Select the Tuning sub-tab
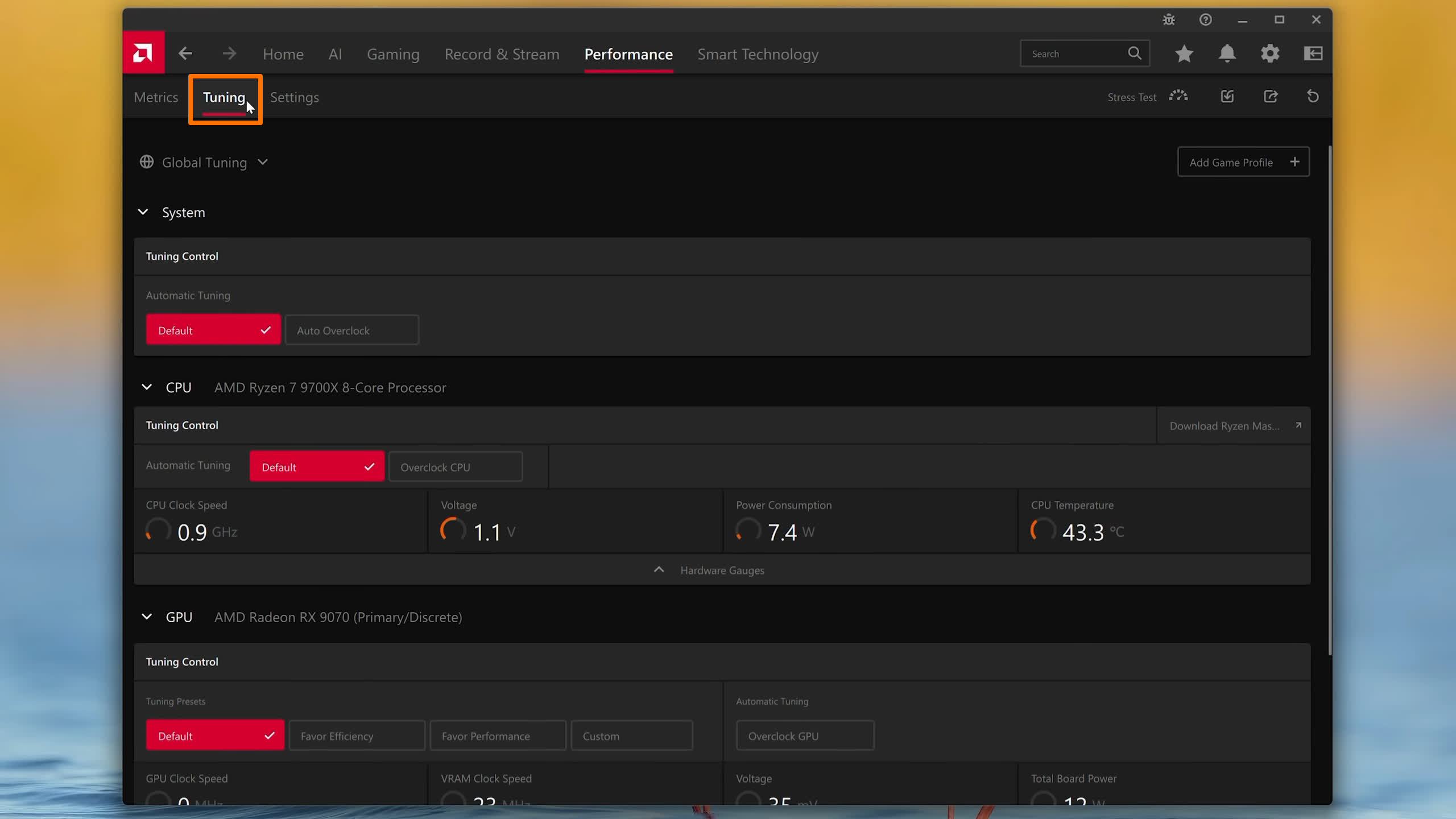 pyautogui.click(x=224, y=97)
